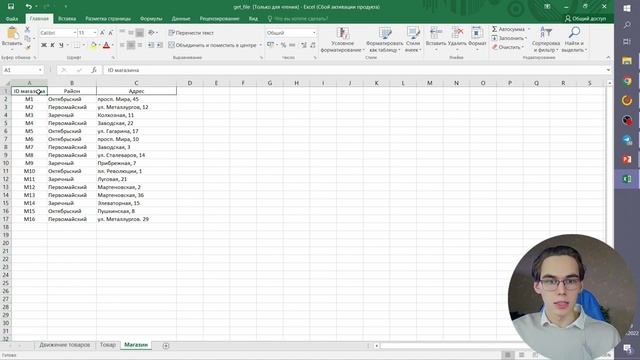
Task: Toggle Перенести текст wrap text
Action: click(191, 33)
